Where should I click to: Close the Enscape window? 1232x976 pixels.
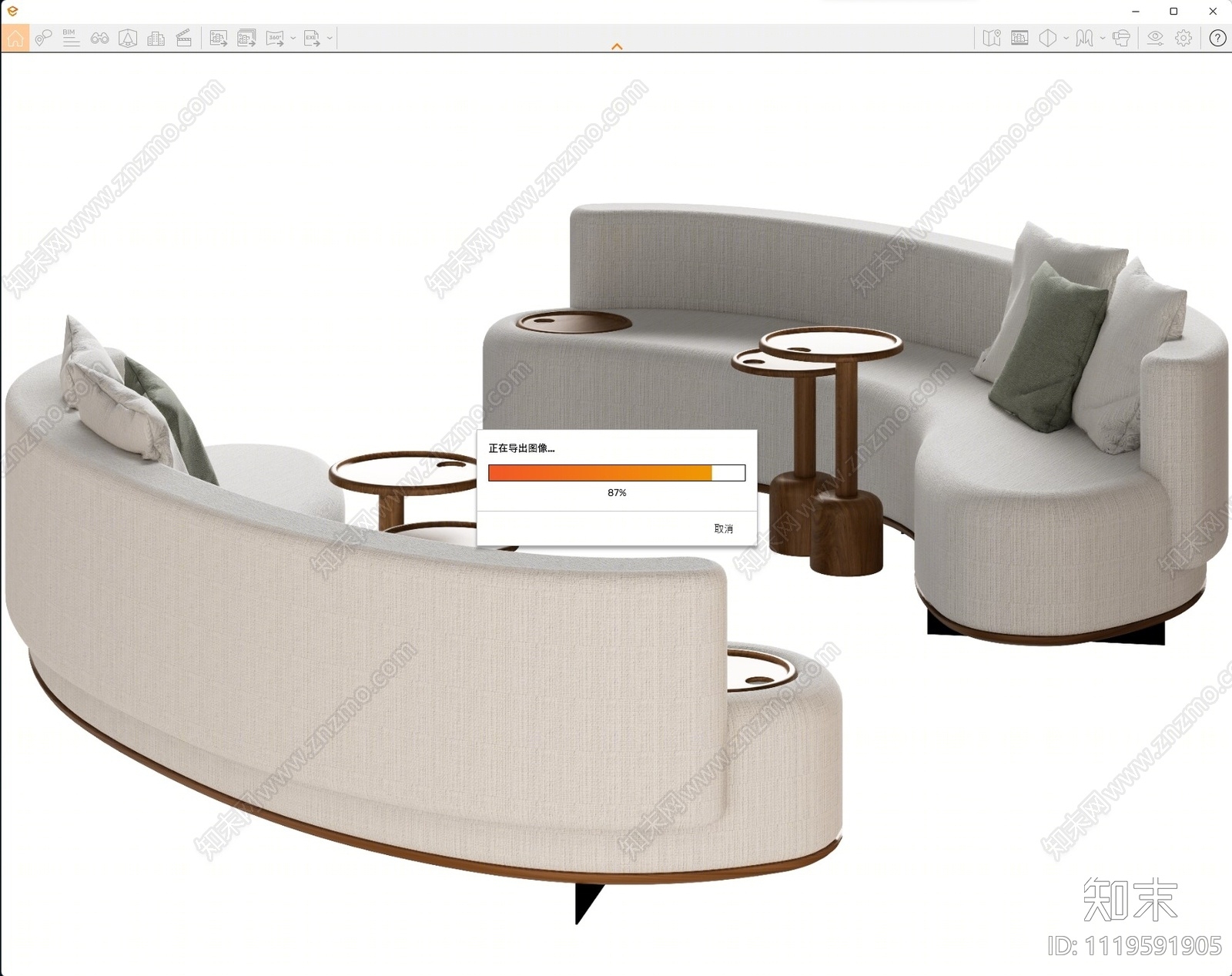(x=1213, y=12)
